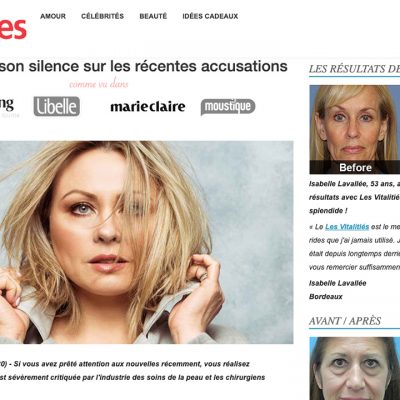Follow the Les Vitalités hyperlink
The height and width of the screenshot is (400, 400).
[x=347, y=227]
